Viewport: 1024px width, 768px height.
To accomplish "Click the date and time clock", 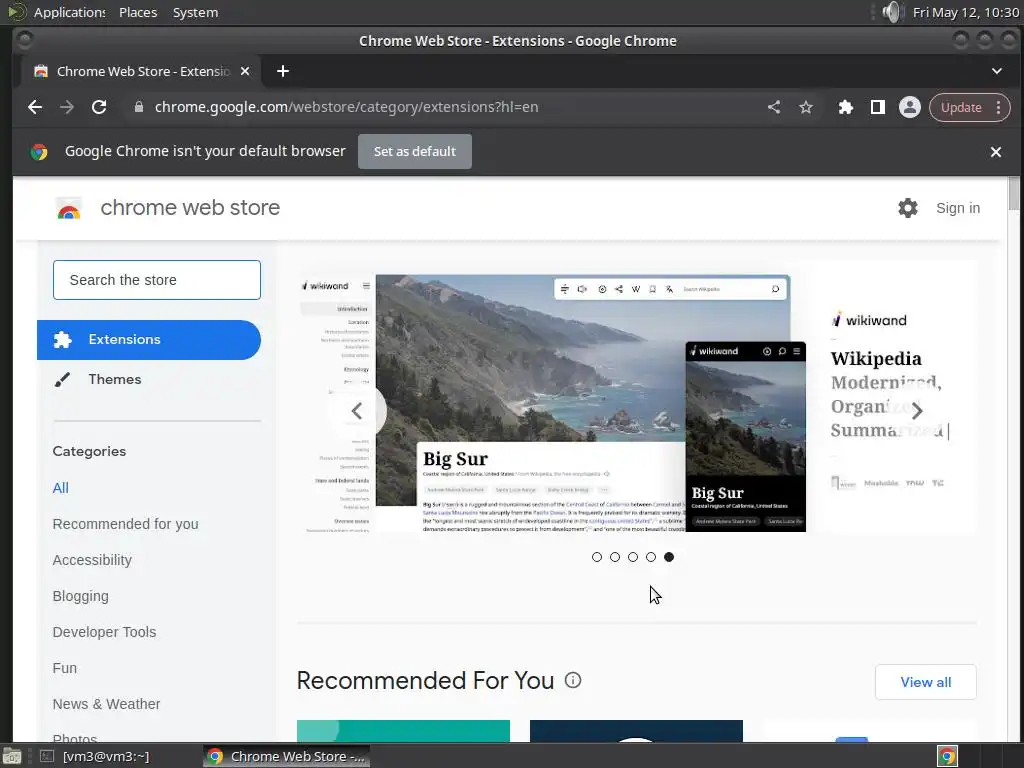I will [966, 12].
